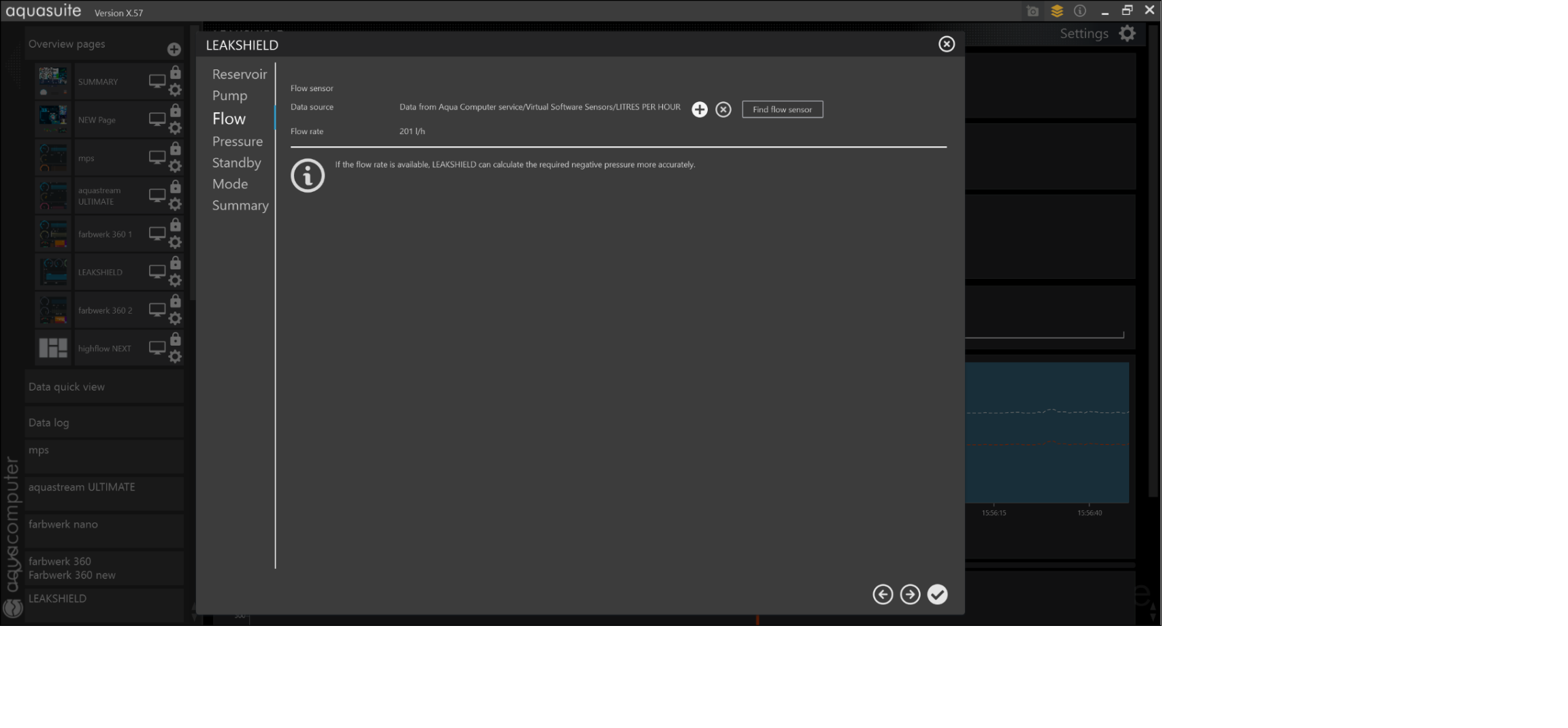The height and width of the screenshot is (728, 1568).
Task: Toggle the lock on the SUMMARY page
Action: click(x=176, y=72)
